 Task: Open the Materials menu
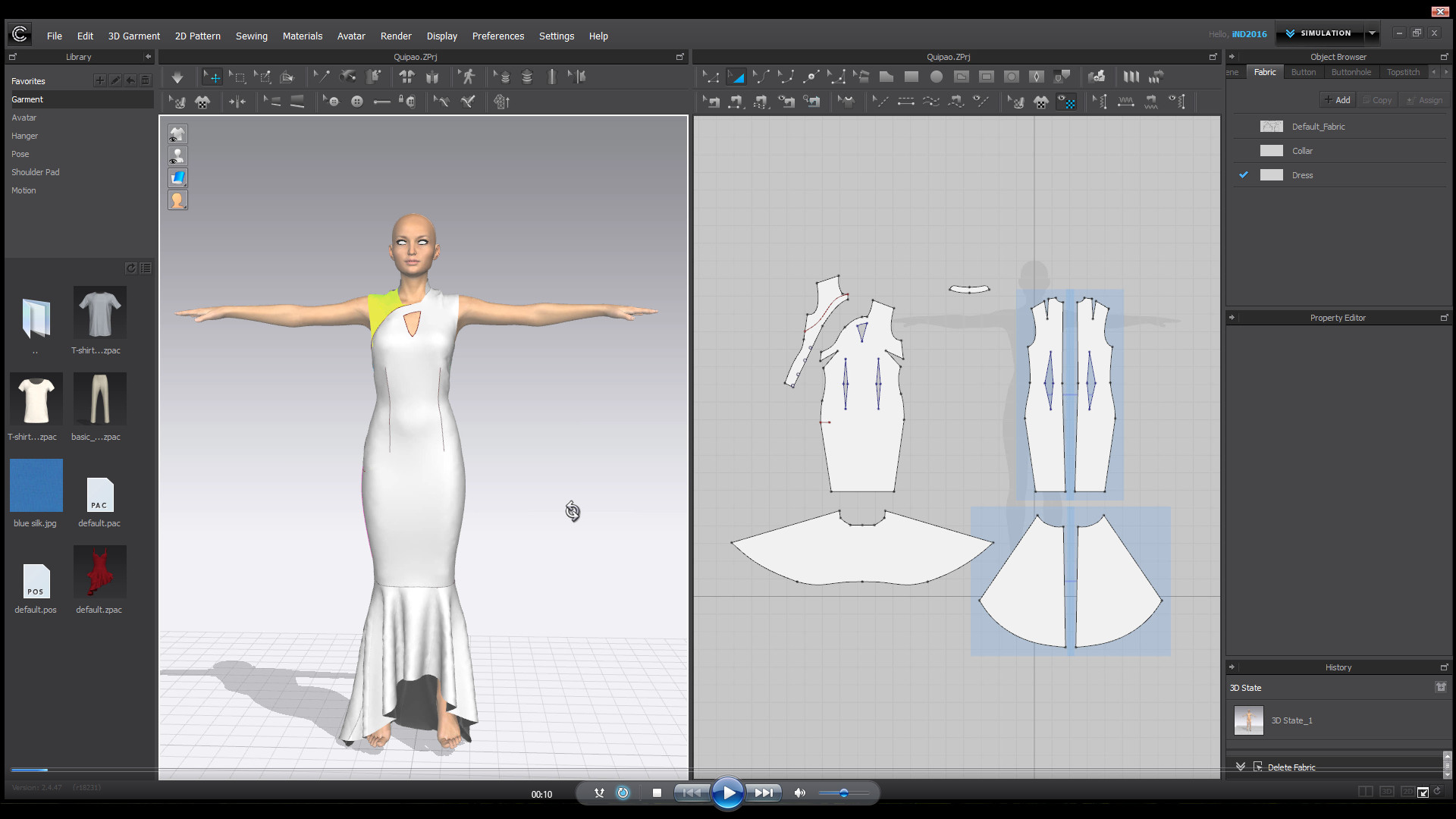[x=303, y=36]
